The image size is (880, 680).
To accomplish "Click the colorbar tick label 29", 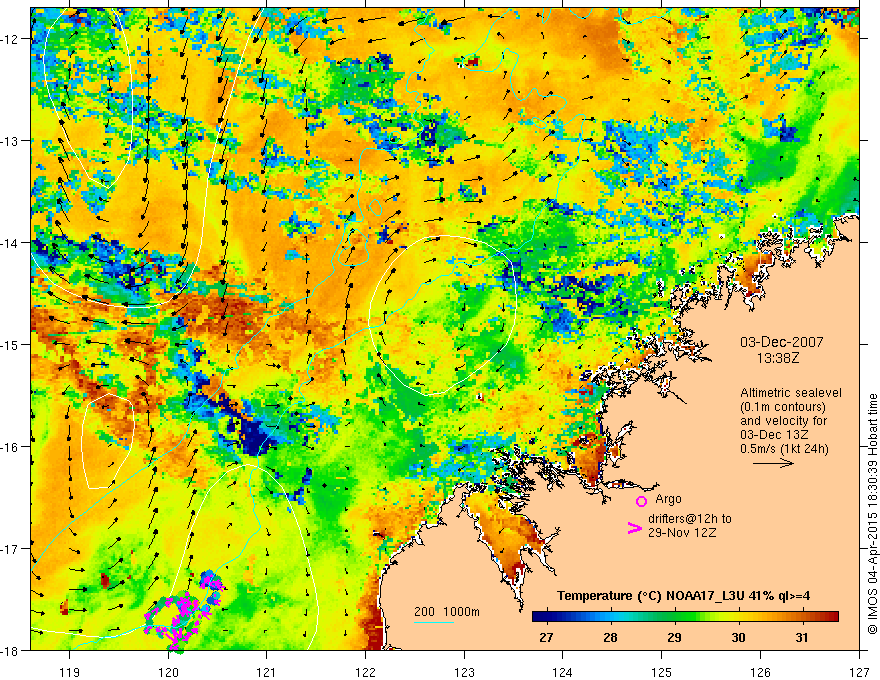I will coord(674,637).
